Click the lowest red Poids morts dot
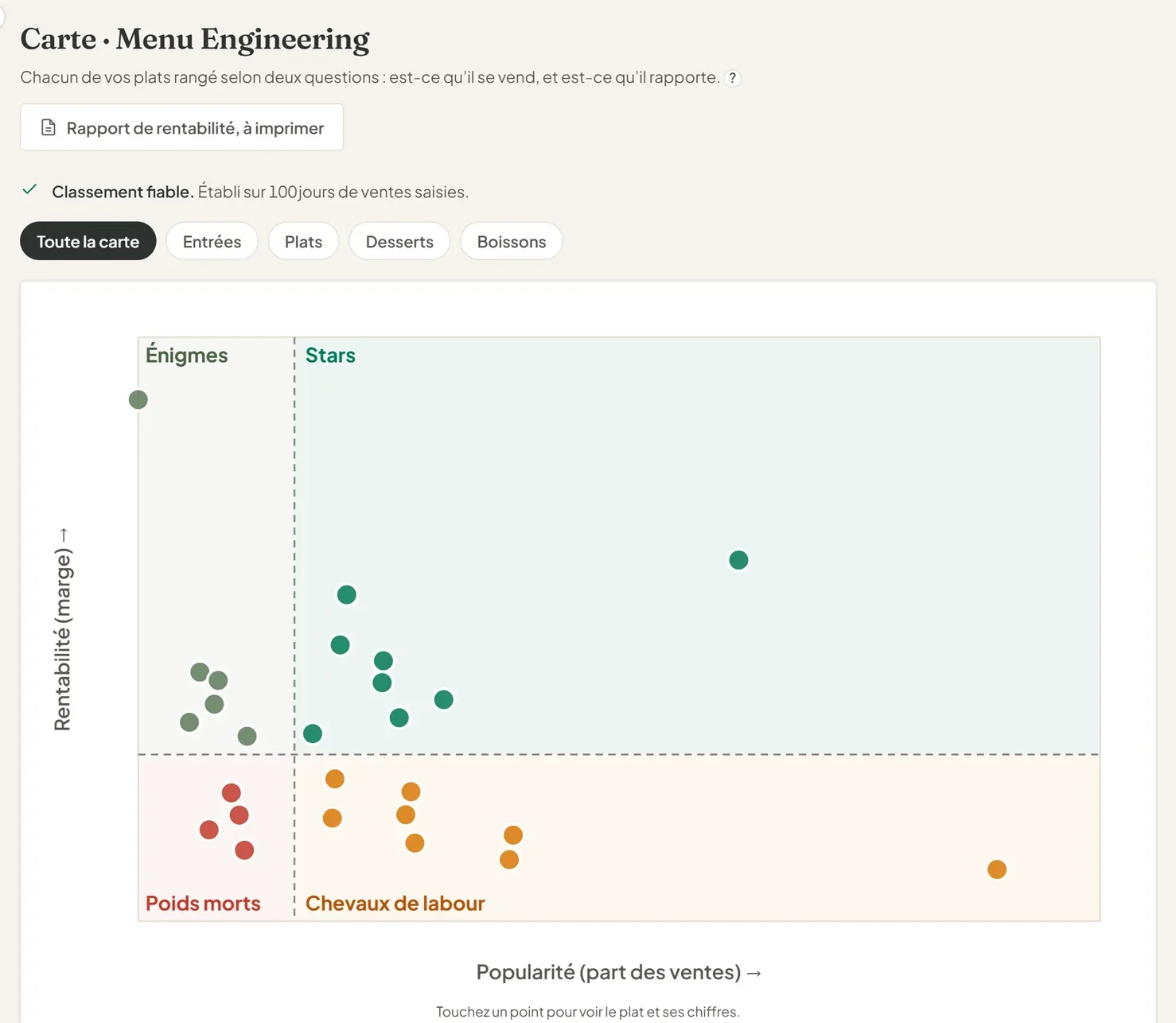The image size is (1176, 1023). (244, 850)
